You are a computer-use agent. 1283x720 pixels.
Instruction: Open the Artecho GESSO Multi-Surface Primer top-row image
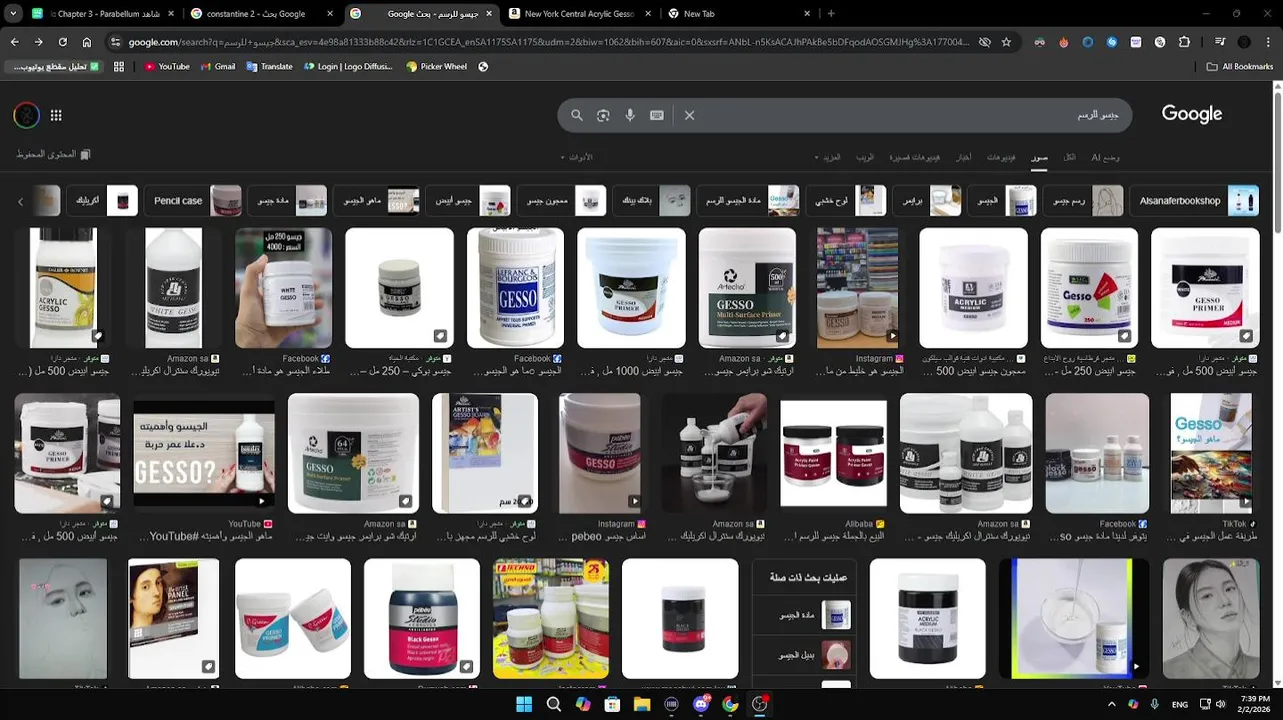pyautogui.click(x=747, y=288)
